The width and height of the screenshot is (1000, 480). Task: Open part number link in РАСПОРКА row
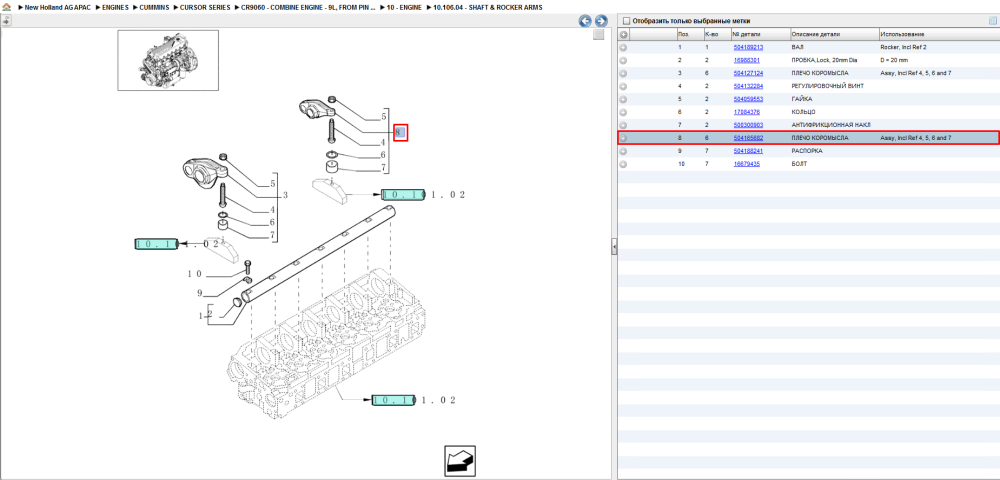748,151
